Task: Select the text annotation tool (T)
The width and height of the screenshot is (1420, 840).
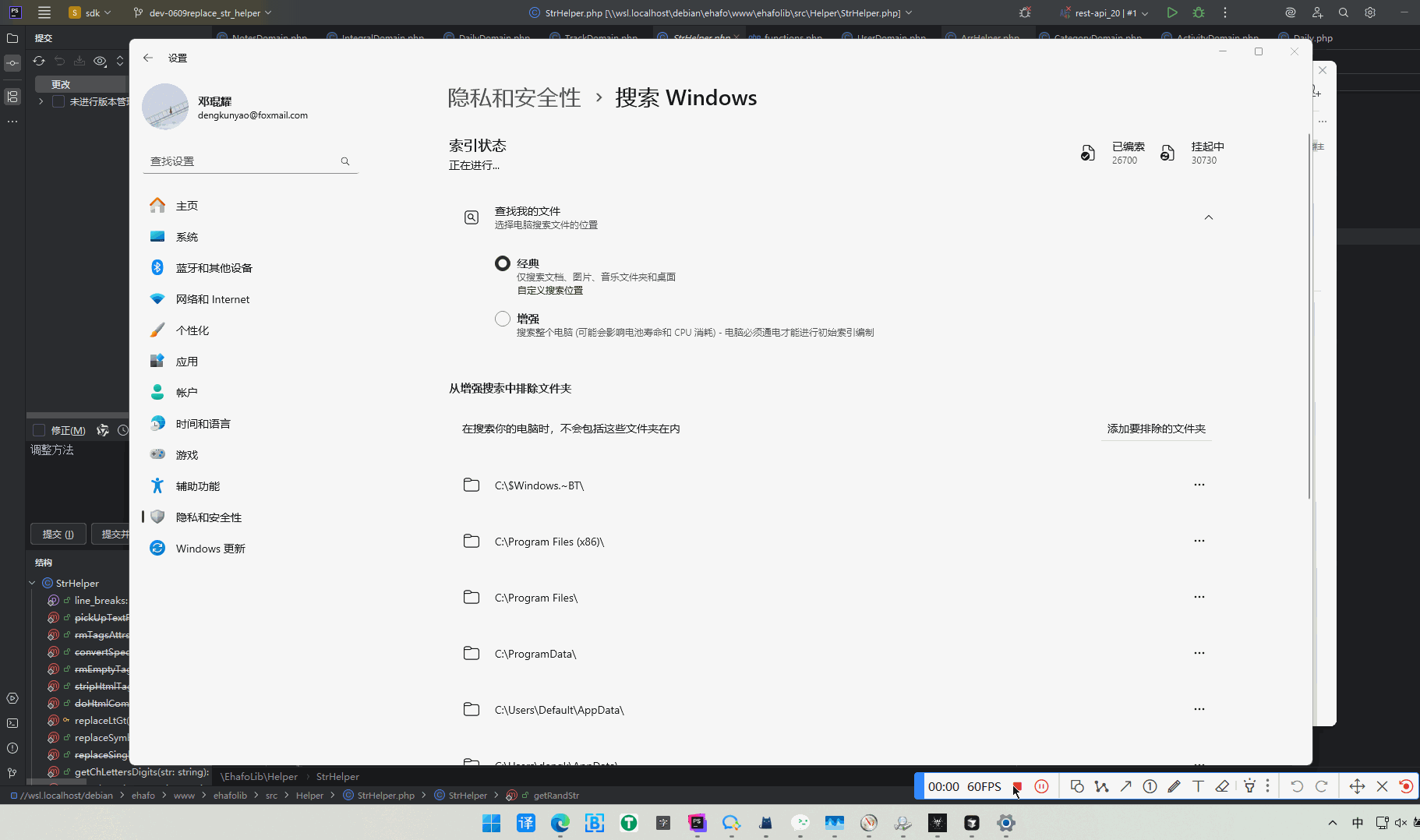Action: 1199,786
